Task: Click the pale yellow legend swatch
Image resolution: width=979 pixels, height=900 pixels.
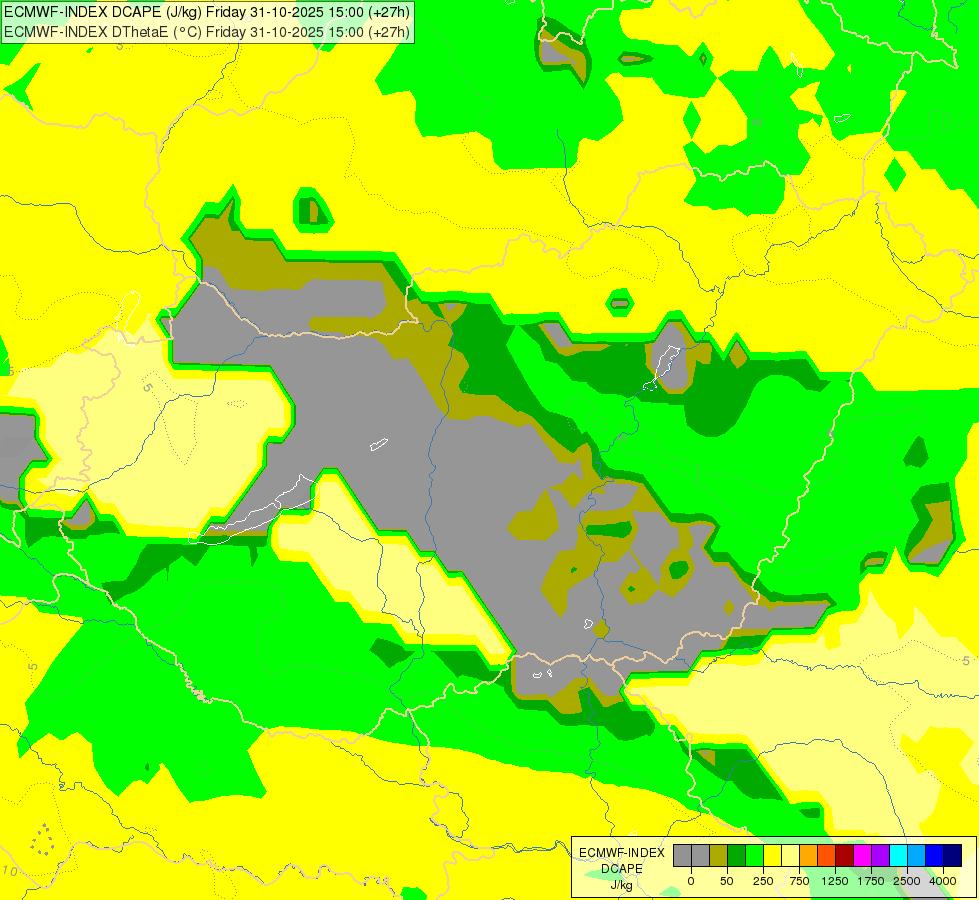Action: [790, 855]
